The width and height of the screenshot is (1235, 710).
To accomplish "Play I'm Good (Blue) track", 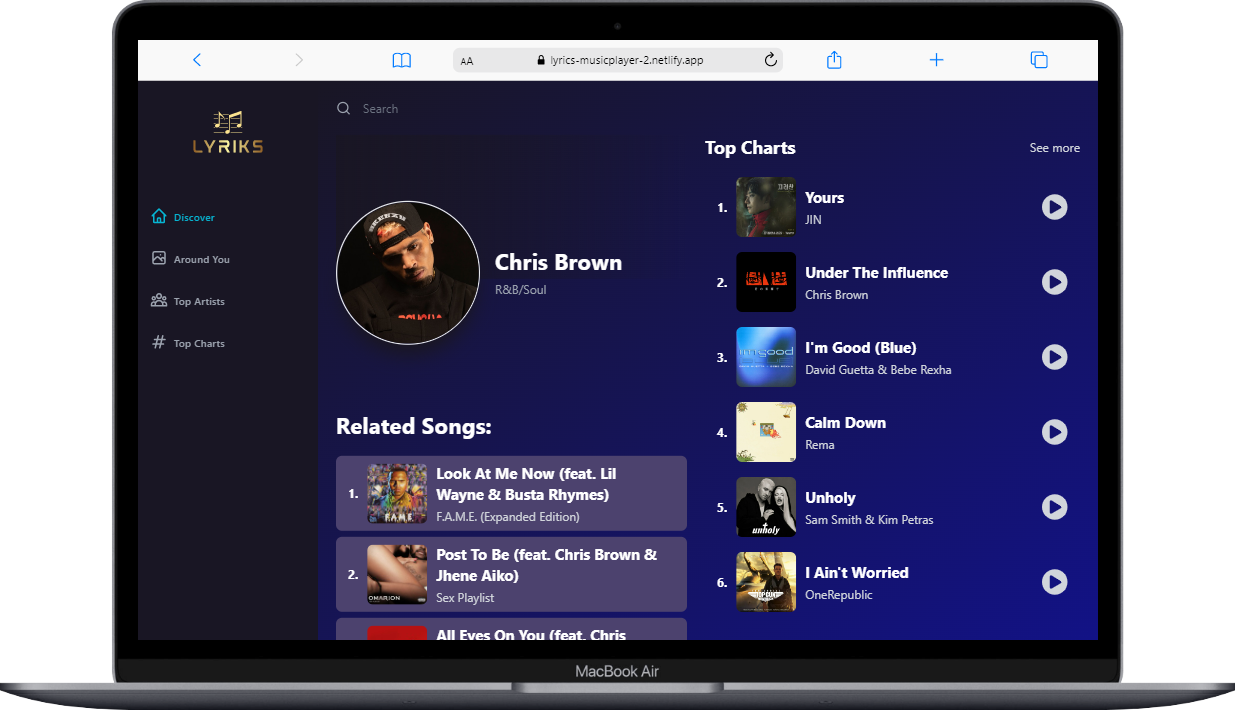I will click(x=1054, y=357).
